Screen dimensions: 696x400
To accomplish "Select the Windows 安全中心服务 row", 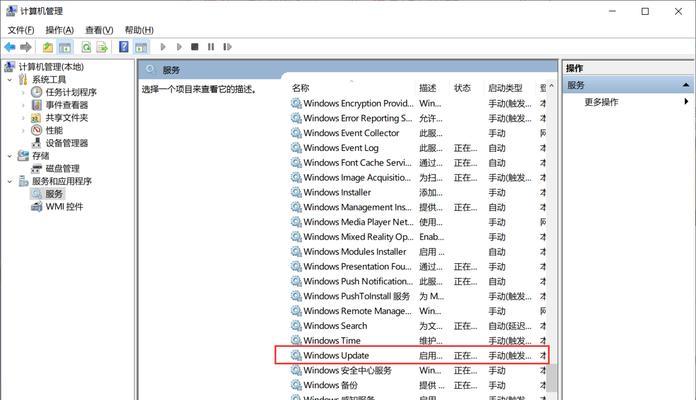I will point(419,370).
